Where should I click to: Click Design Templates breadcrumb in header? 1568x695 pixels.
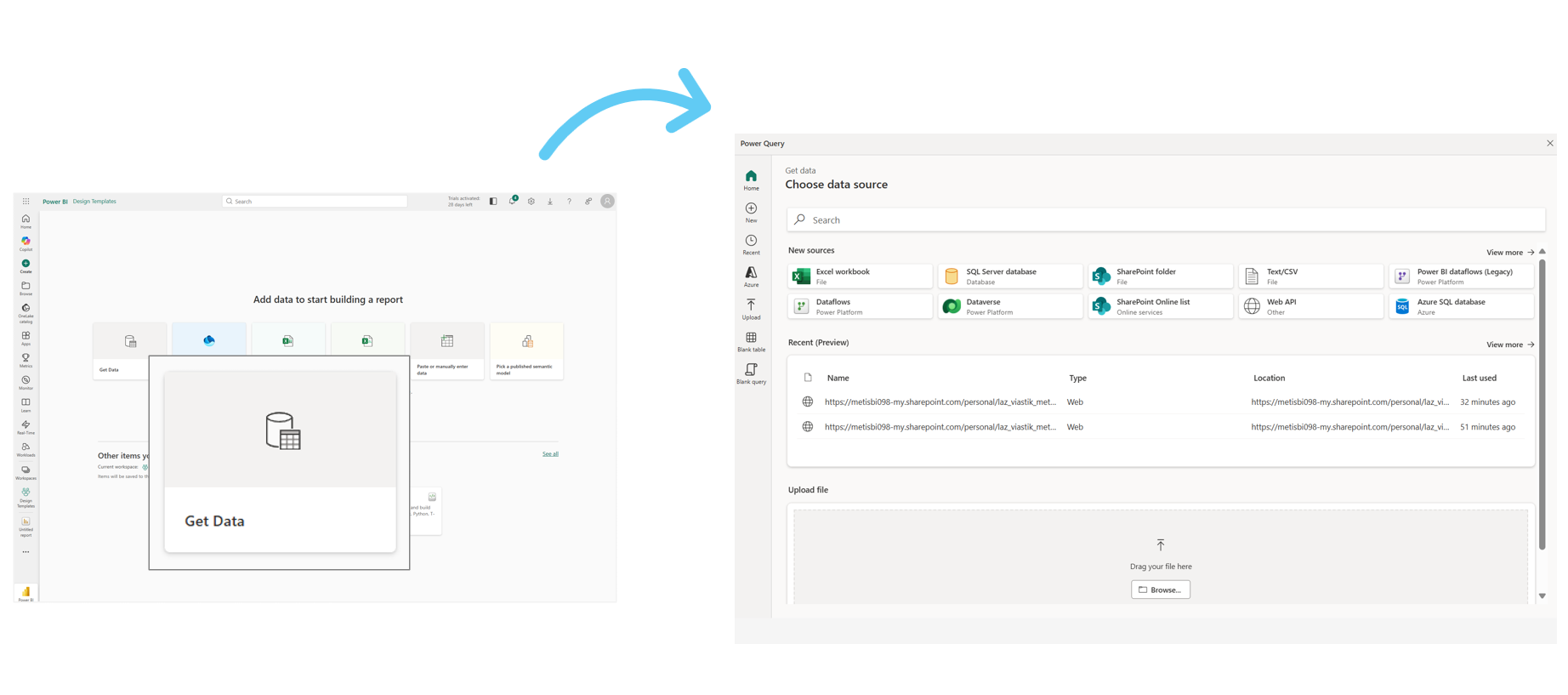point(94,202)
